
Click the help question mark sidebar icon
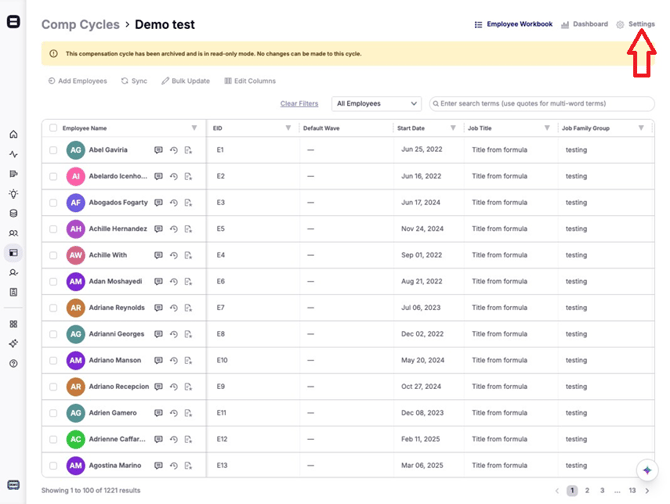(x=13, y=363)
